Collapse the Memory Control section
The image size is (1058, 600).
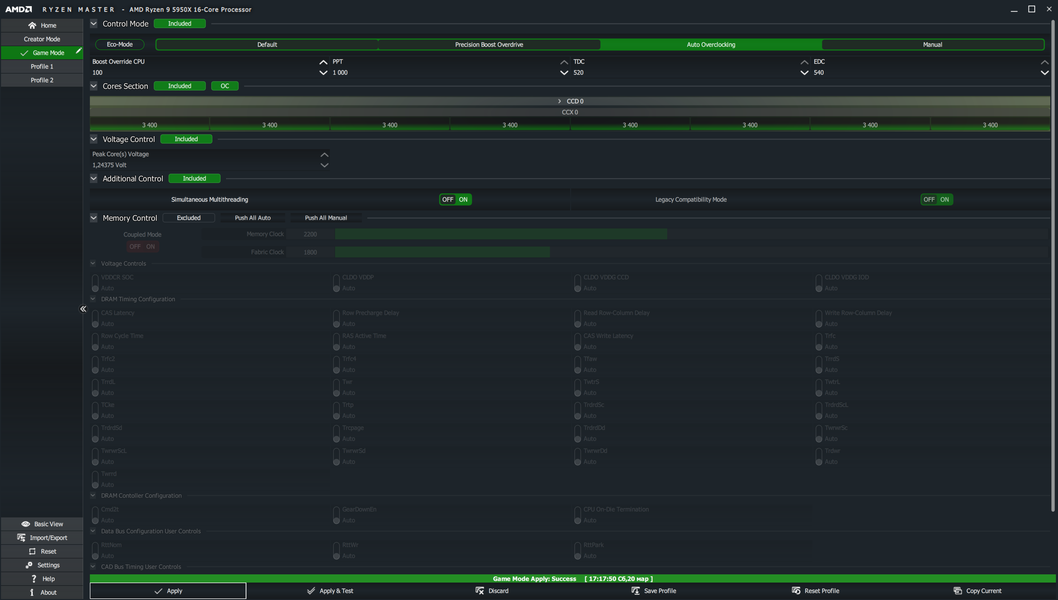pos(94,218)
